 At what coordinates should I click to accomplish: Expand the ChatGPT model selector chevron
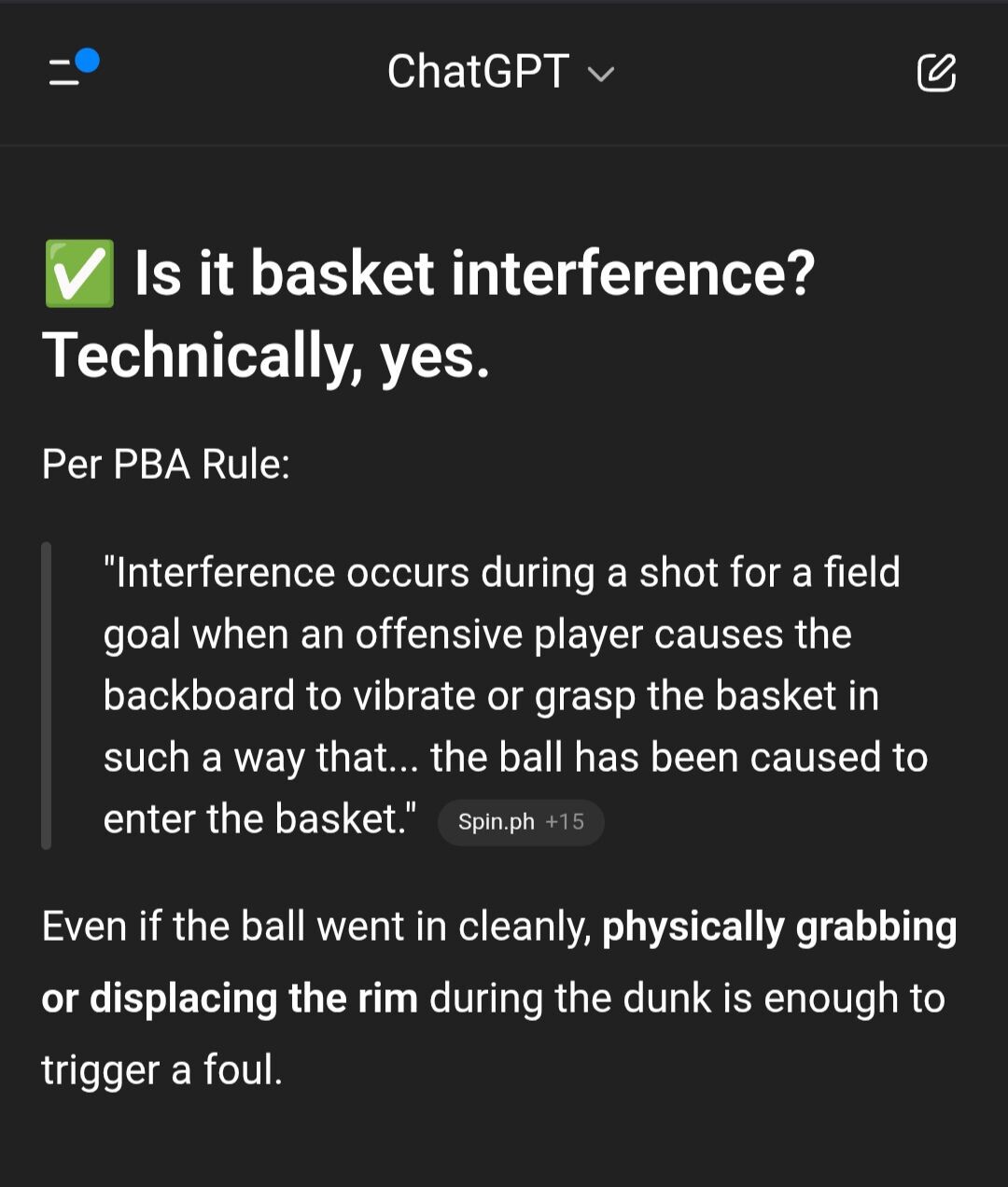pyautogui.click(x=600, y=75)
